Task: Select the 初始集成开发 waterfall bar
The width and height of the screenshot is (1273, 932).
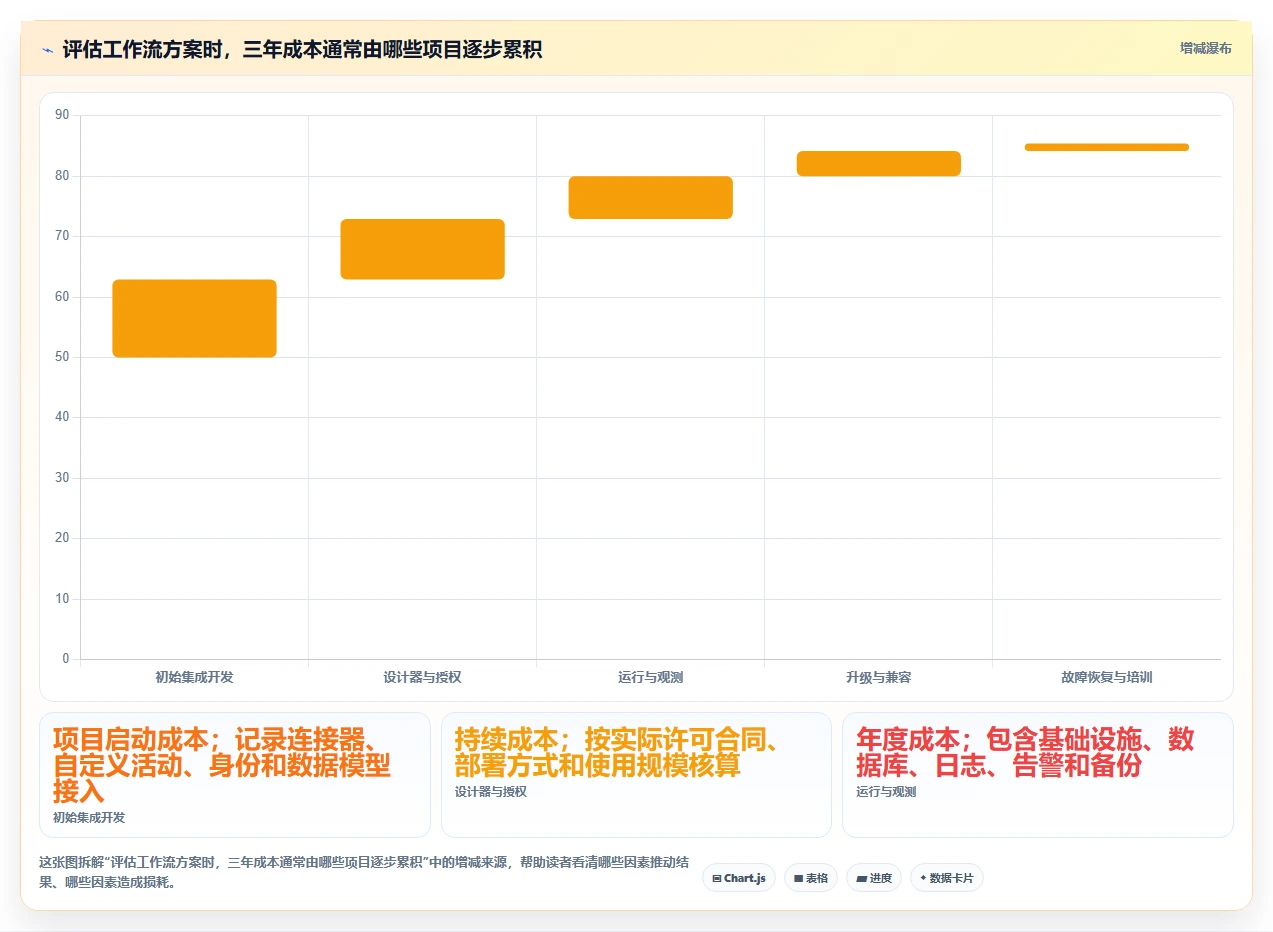Action: point(194,318)
